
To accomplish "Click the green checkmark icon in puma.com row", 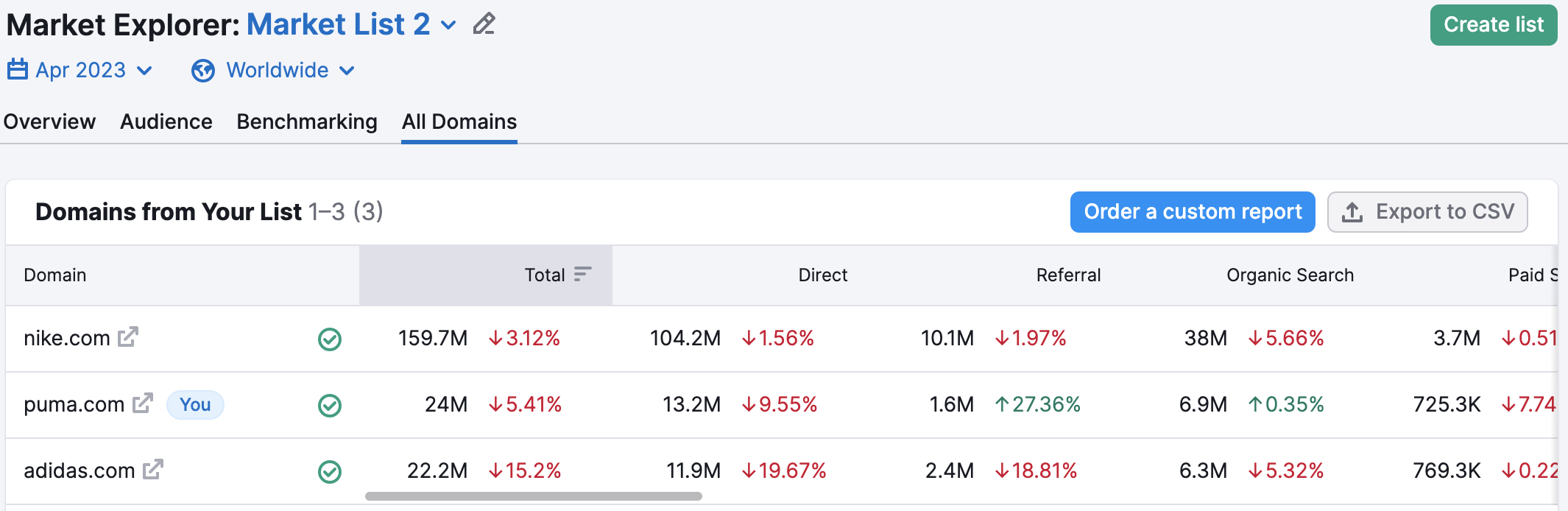I will click(330, 406).
